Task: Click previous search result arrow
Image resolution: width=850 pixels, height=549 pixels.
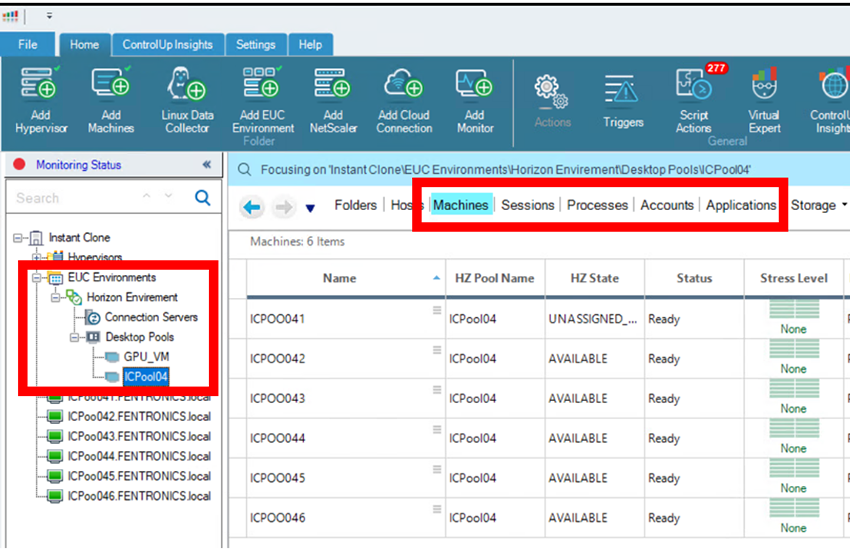Action: coord(146,196)
